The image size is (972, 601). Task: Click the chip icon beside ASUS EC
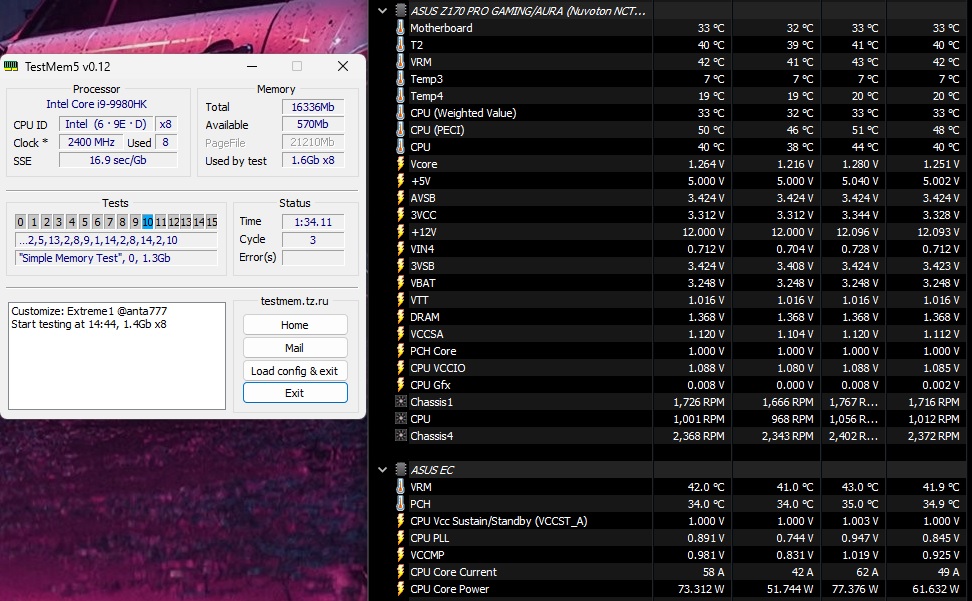click(400, 470)
